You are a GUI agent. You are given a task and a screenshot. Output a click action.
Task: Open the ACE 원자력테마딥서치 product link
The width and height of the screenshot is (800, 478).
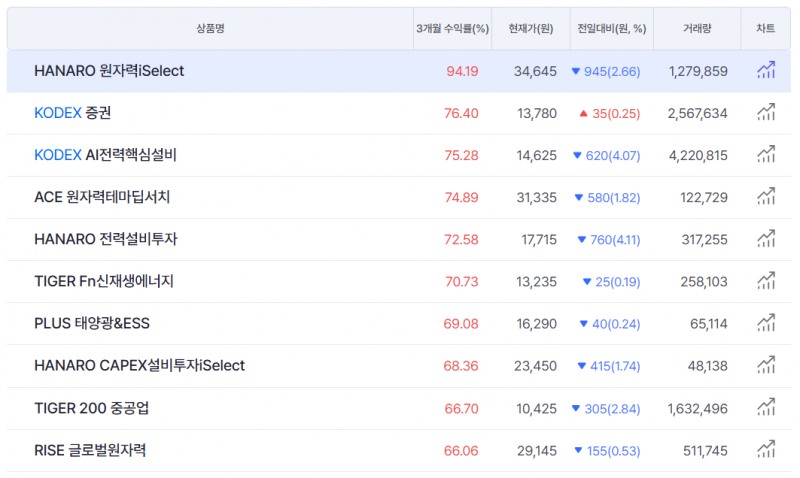coord(102,197)
